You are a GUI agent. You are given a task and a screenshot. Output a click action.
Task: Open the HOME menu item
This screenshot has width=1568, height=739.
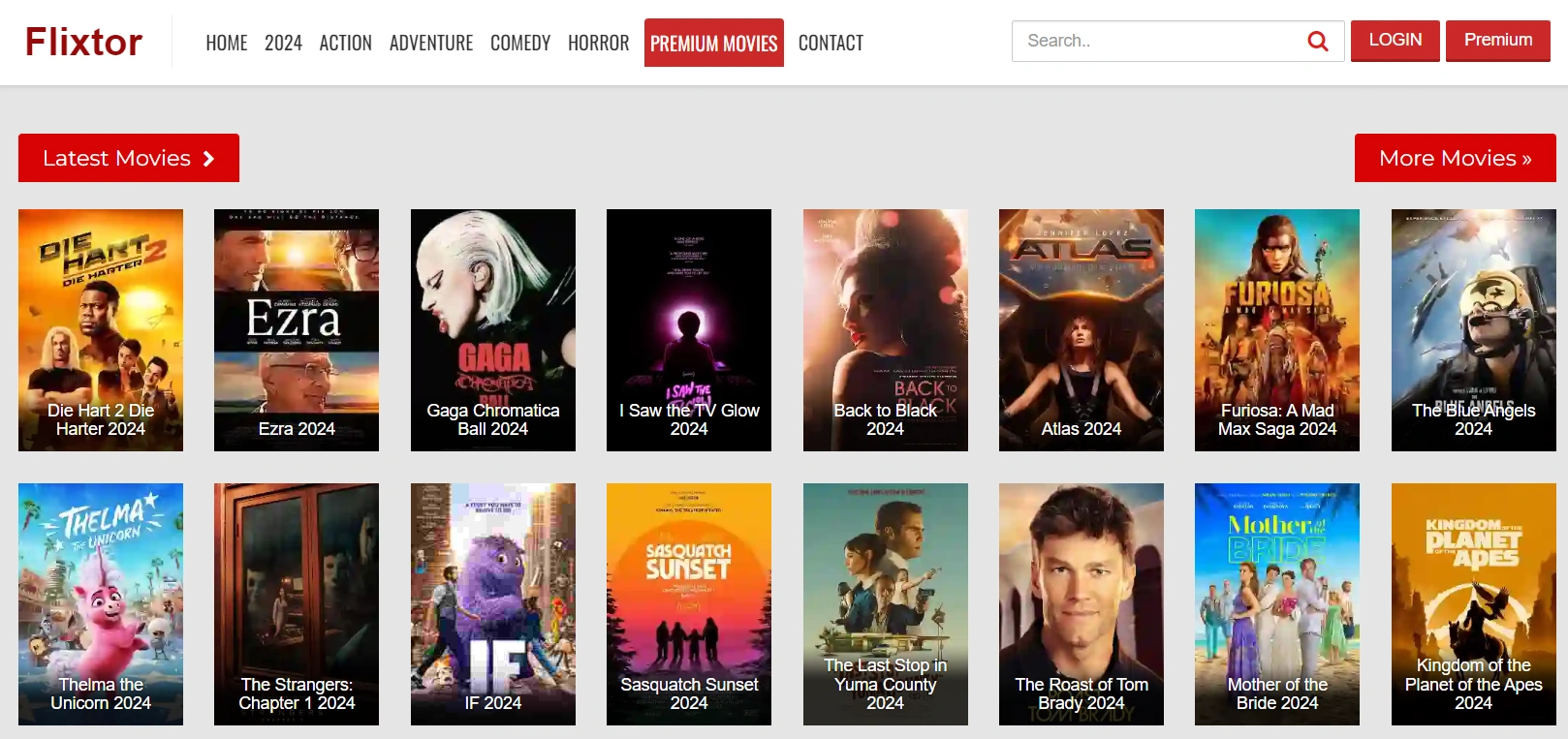coord(227,43)
